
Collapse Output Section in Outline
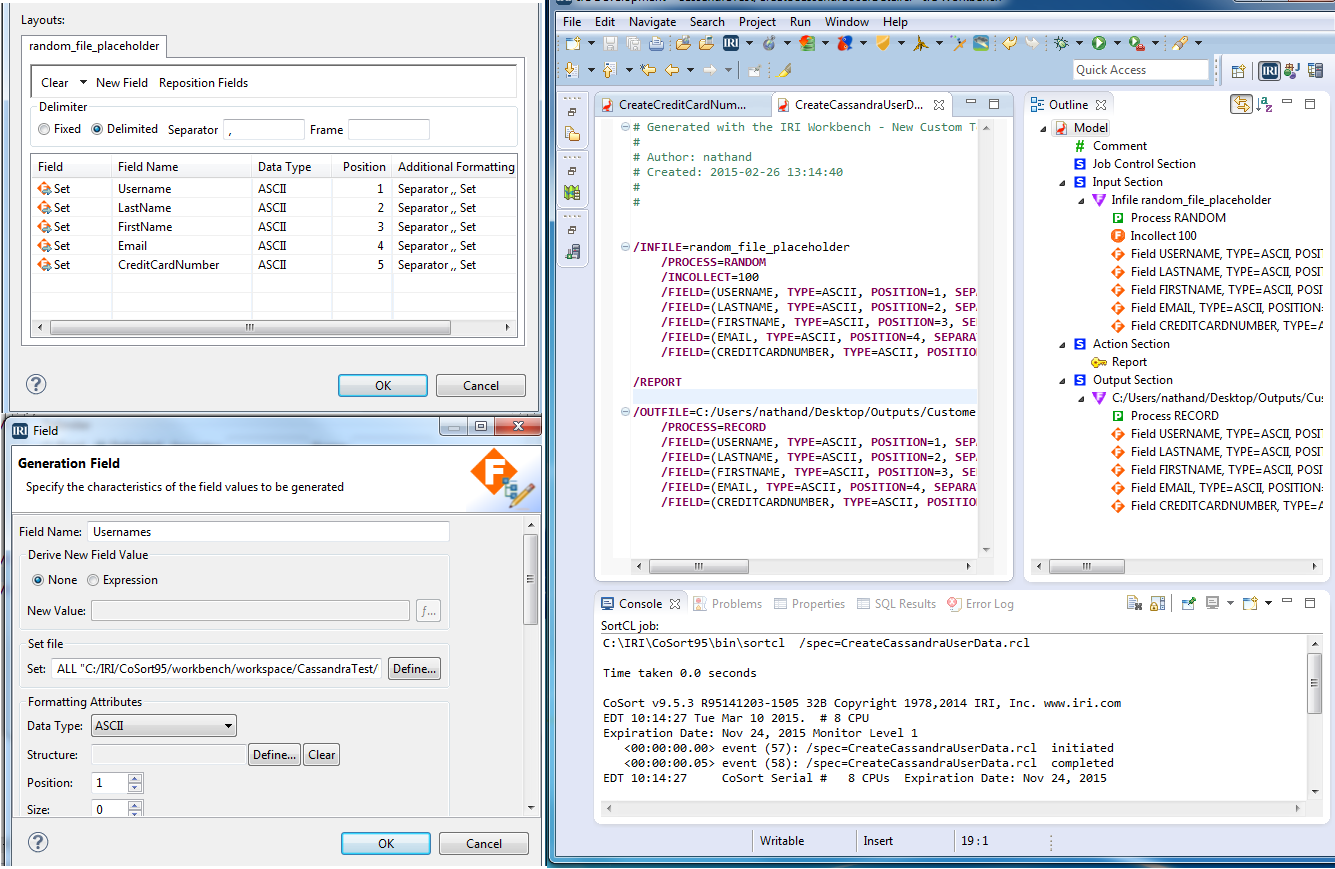pyautogui.click(x=1064, y=380)
